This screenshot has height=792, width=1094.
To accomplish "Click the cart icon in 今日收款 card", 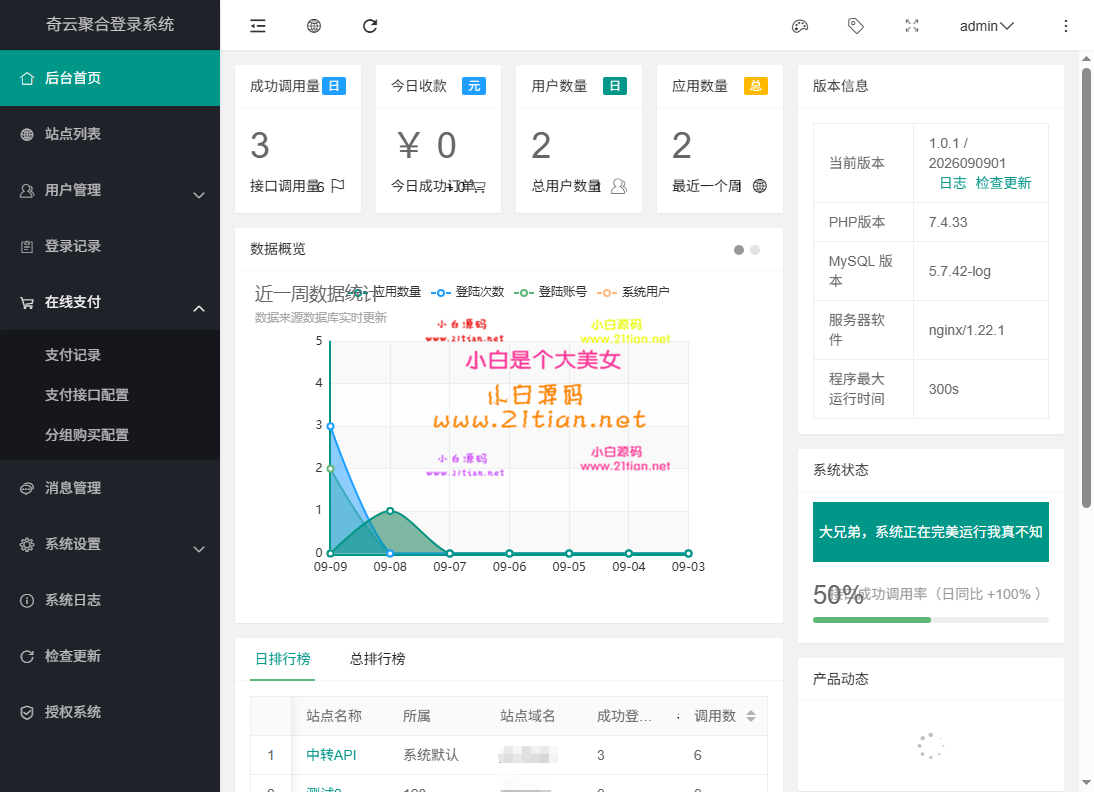I will (479, 186).
